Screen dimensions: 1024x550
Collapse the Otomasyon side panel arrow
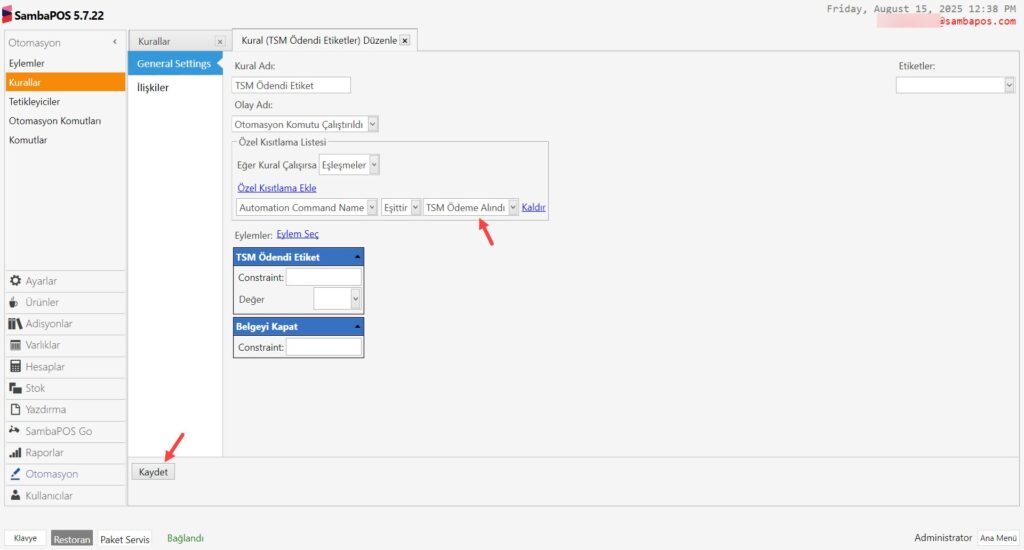tap(115, 42)
